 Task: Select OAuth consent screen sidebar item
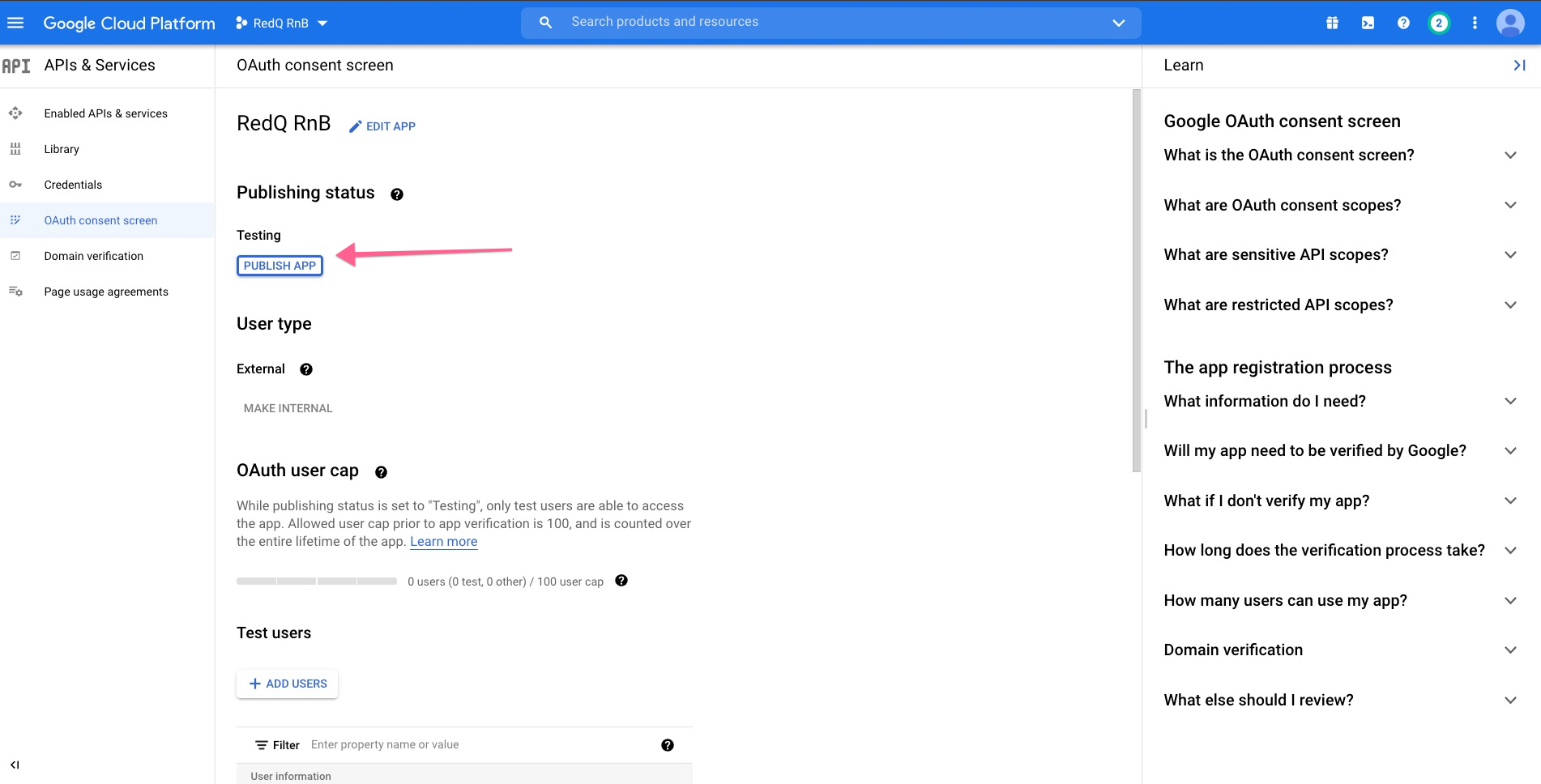tap(107, 220)
